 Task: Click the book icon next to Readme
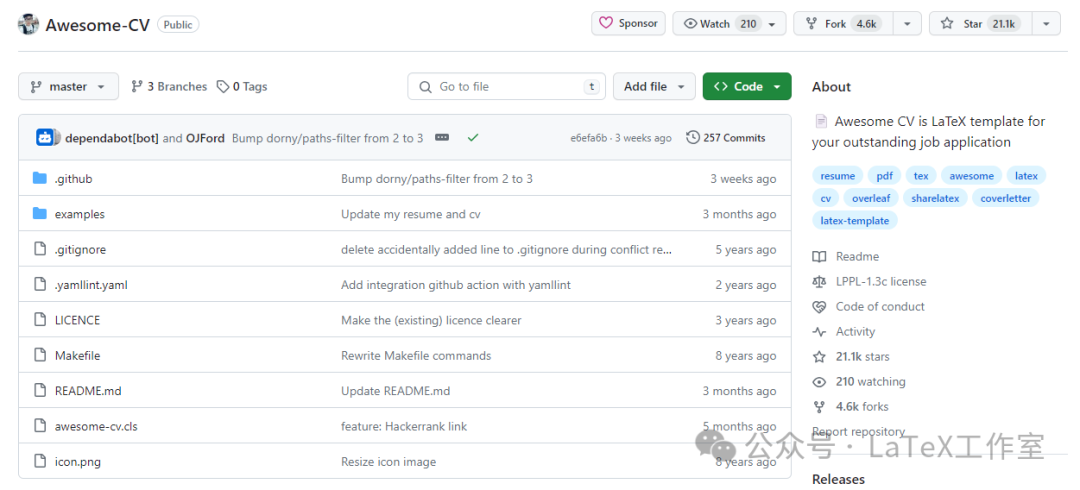[x=819, y=256]
